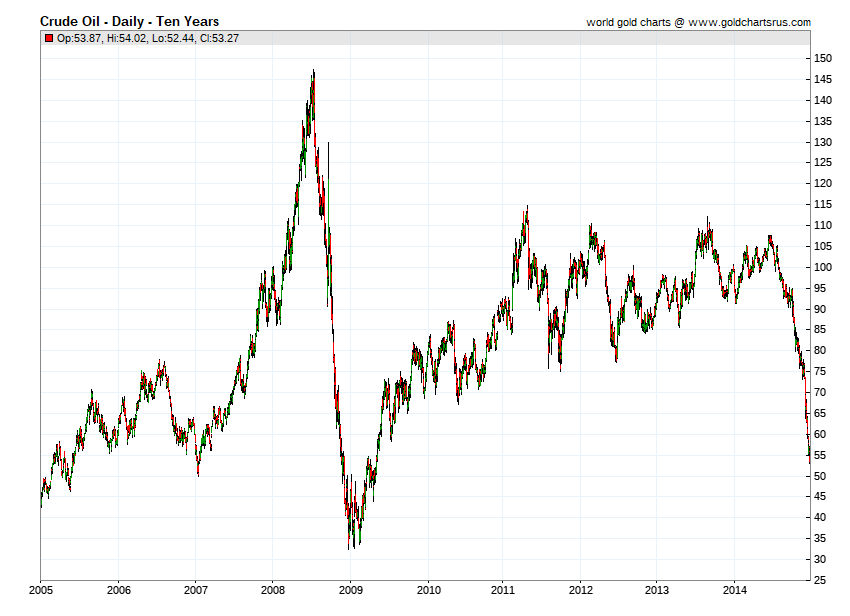Viewport: 850px width, 616px height.
Task: Click the 85 price axis label
Action: (820, 330)
